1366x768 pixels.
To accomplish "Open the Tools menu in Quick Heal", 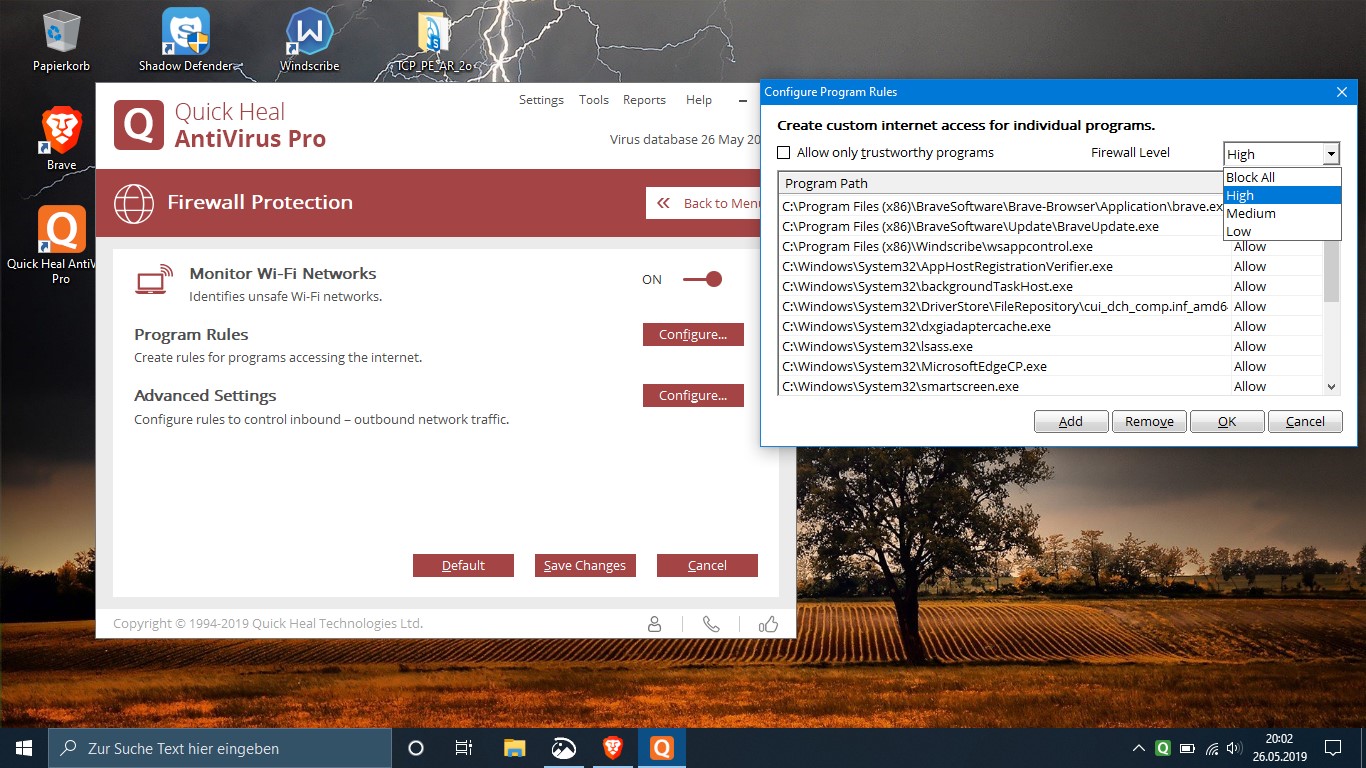I will [594, 100].
